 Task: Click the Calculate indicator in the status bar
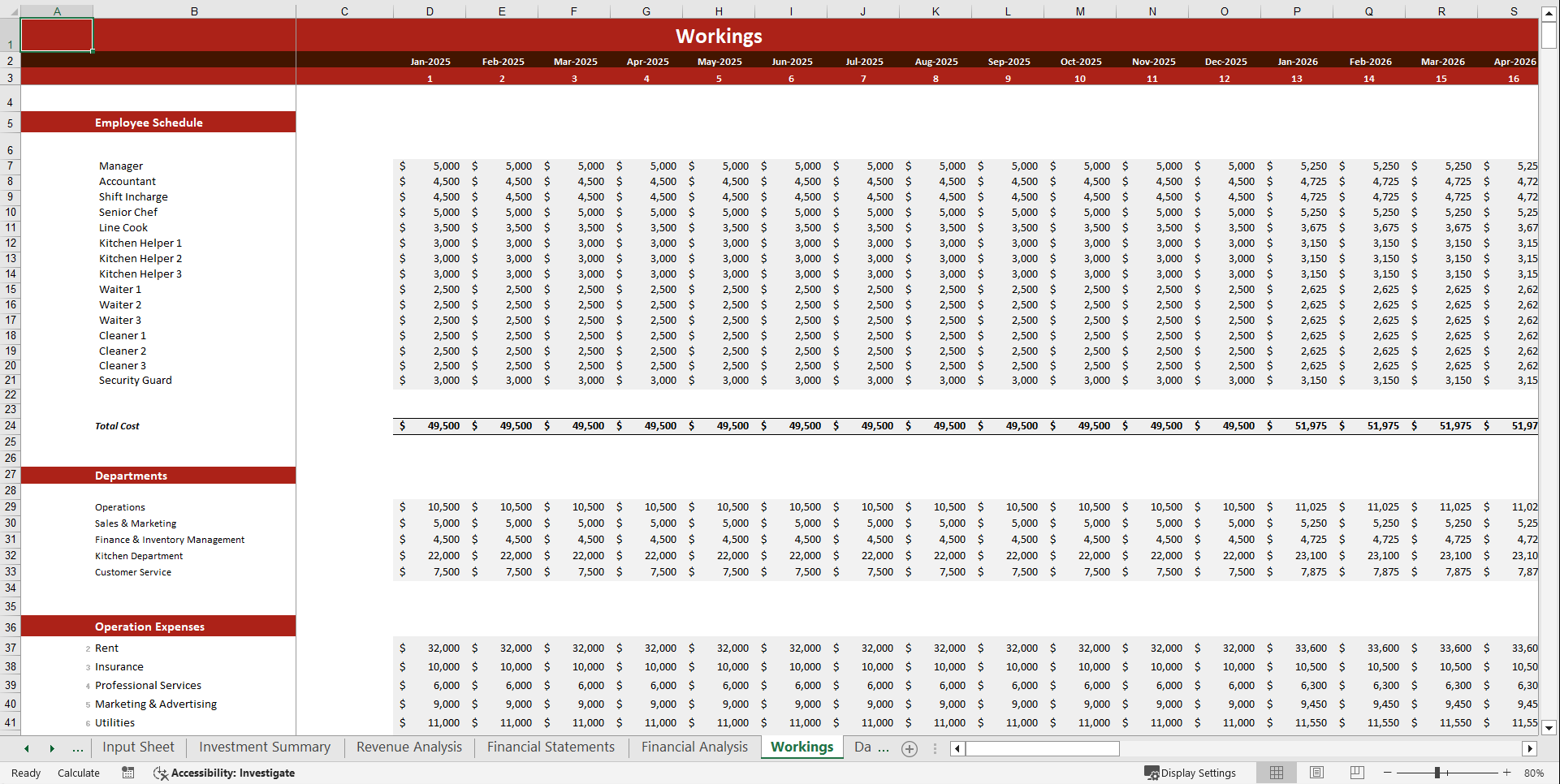click(x=78, y=773)
